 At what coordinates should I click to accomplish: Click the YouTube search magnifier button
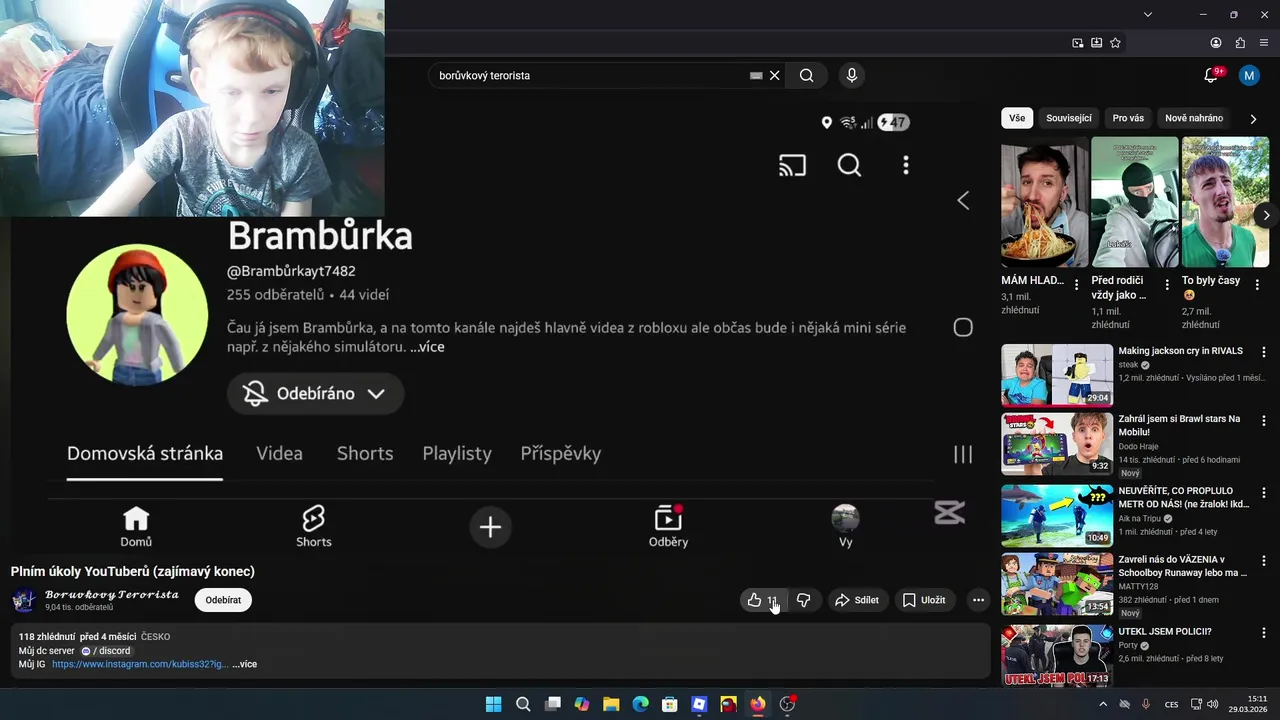[x=806, y=75]
